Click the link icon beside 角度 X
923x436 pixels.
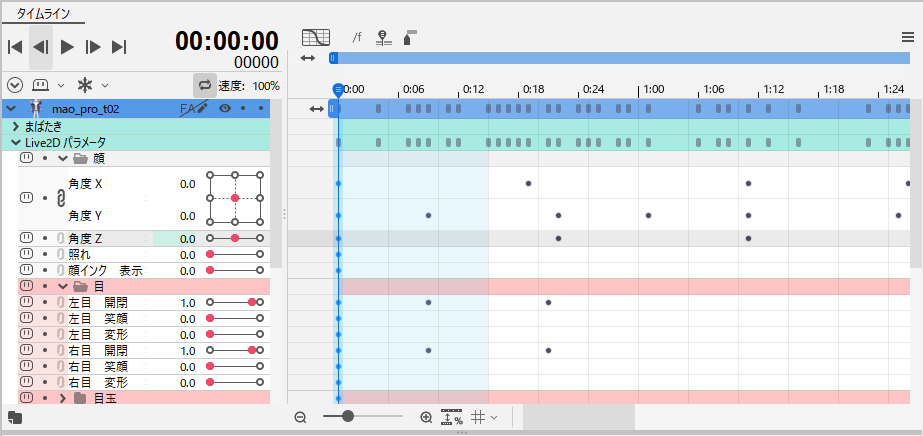coord(46,199)
